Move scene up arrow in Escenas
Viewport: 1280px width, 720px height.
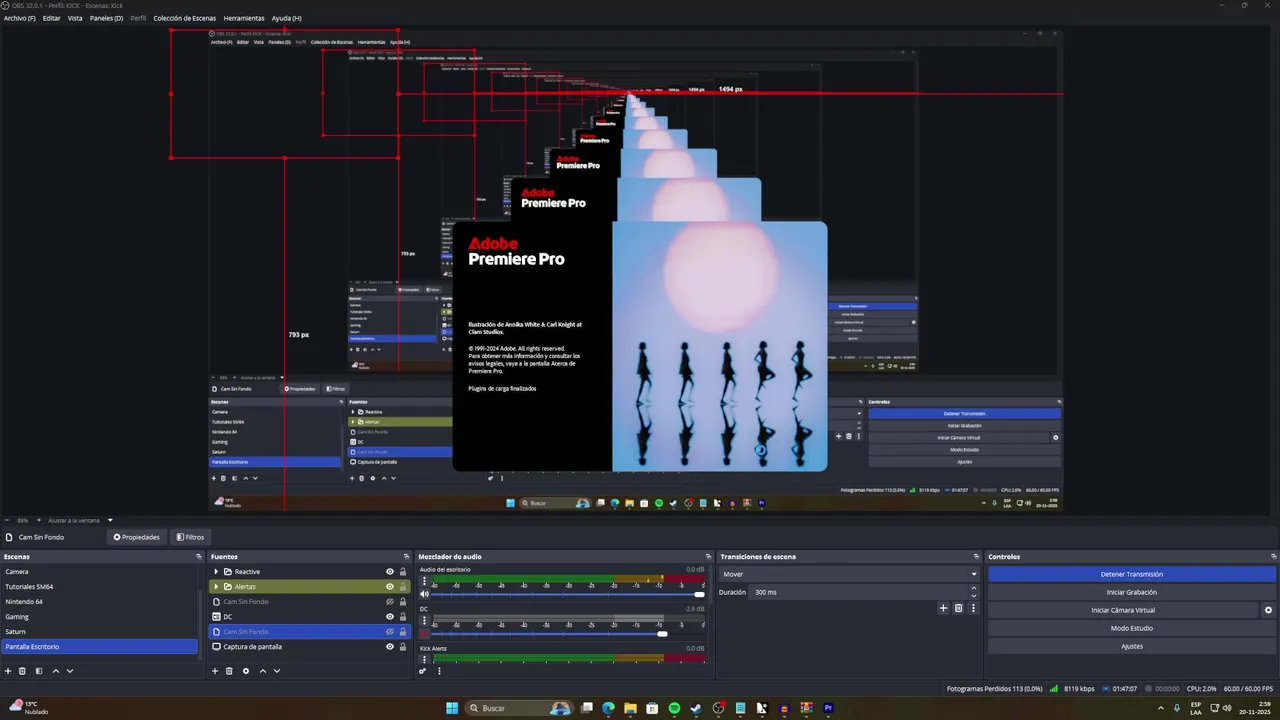pos(56,671)
